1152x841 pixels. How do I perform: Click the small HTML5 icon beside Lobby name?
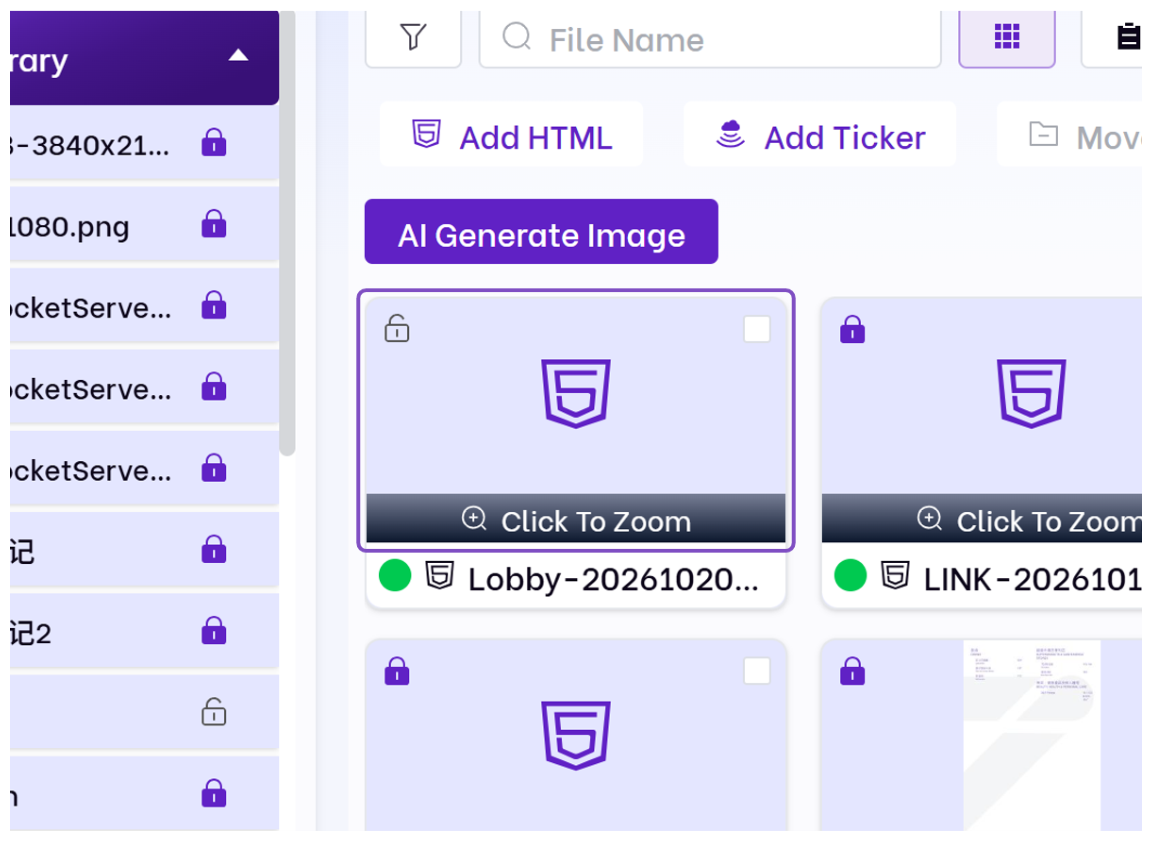(439, 576)
